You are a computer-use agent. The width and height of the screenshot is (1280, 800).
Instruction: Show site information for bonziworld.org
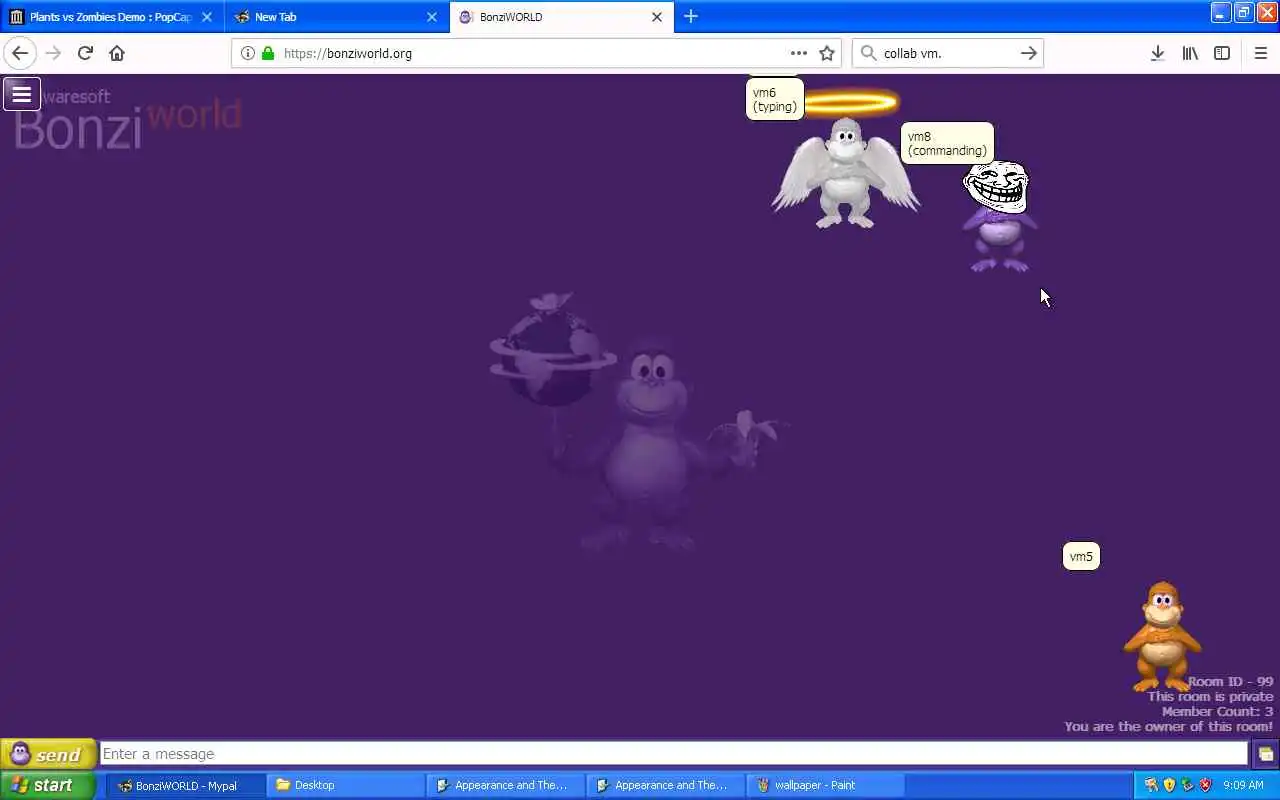click(248, 53)
